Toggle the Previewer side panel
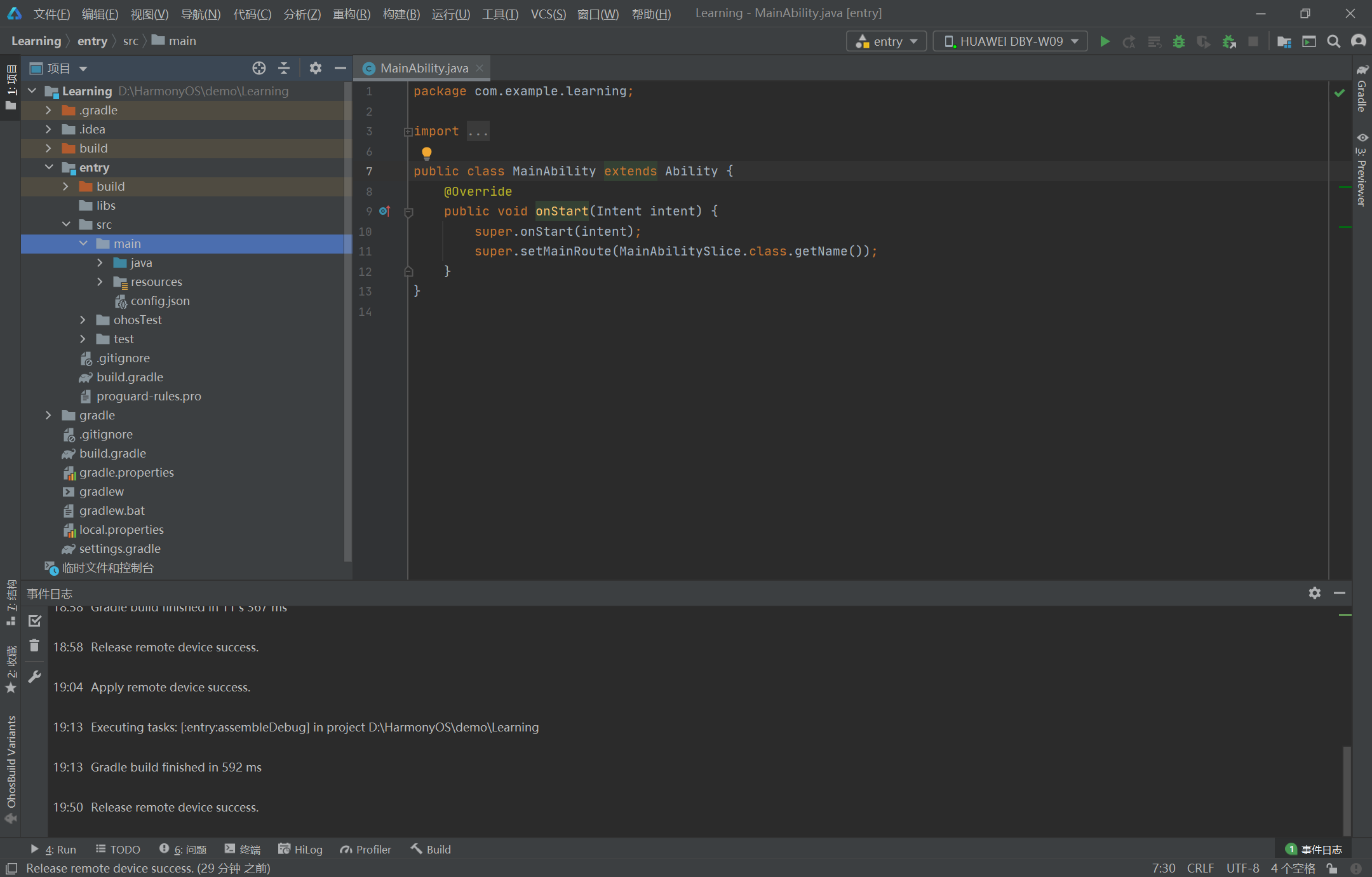 click(x=1362, y=170)
